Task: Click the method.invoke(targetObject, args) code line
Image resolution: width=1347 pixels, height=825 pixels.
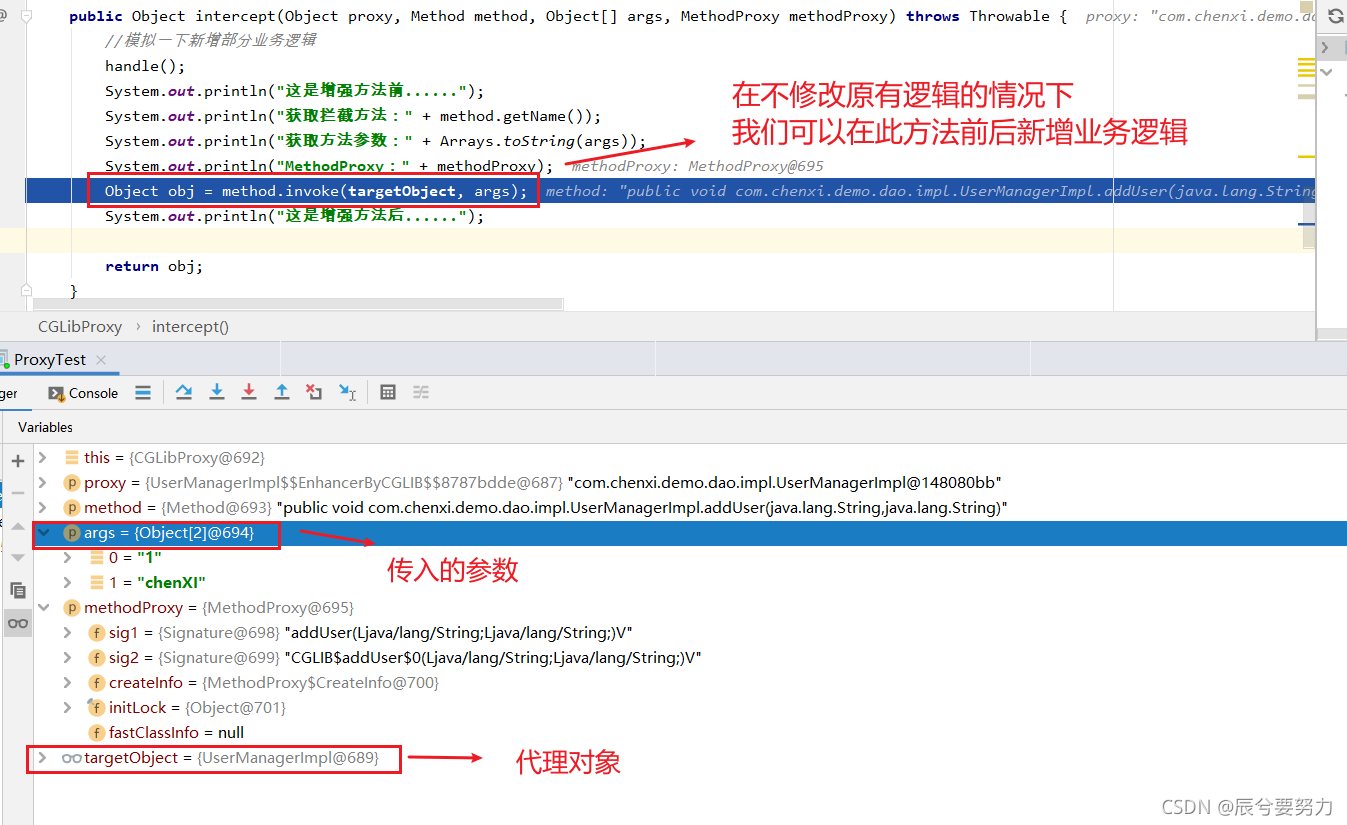Action: (315, 191)
